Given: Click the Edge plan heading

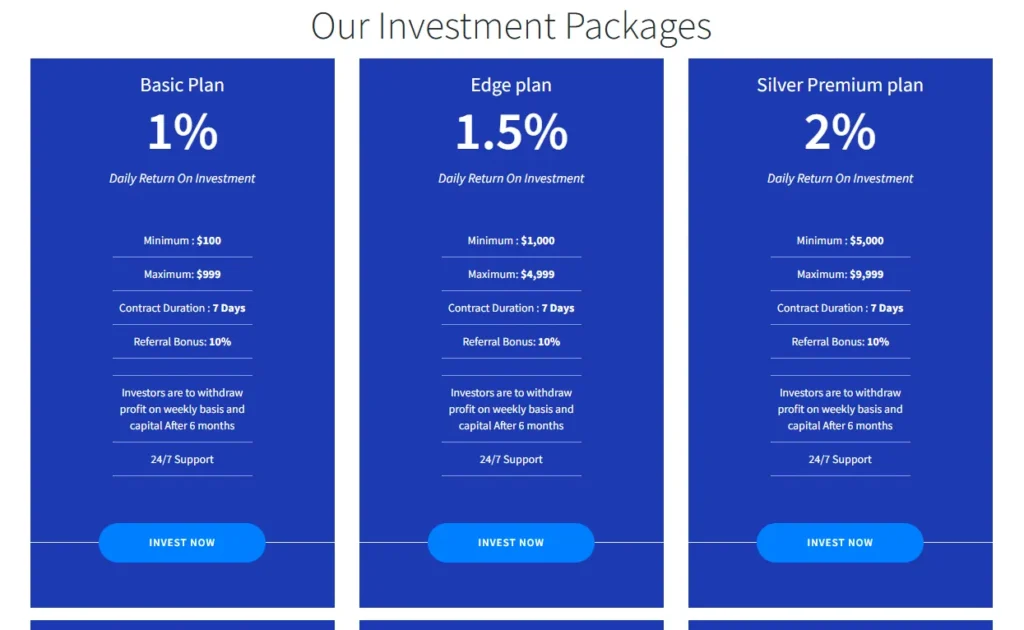Looking at the screenshot, I should (x=511, y=85).
